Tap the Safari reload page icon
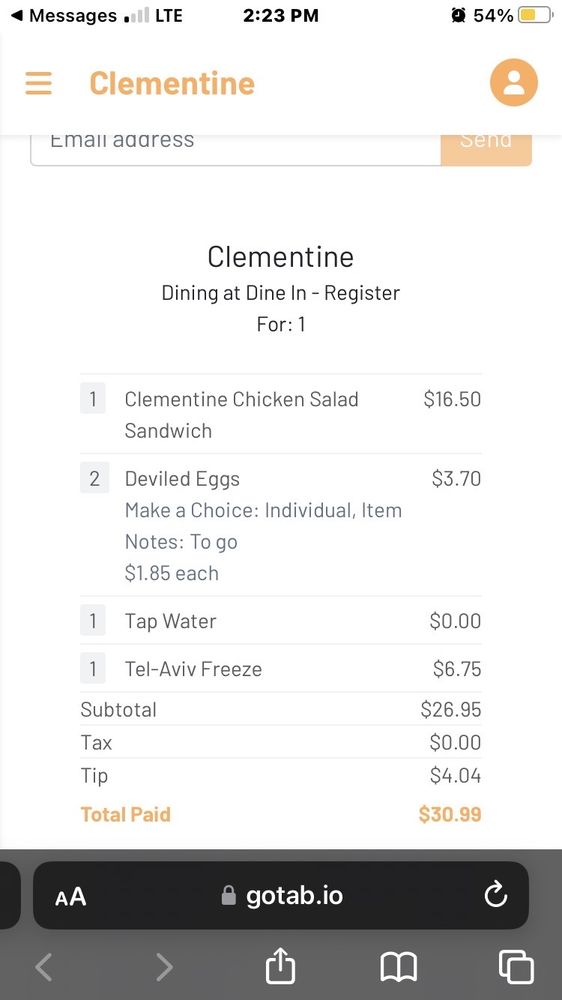 (x=496, y=896)
